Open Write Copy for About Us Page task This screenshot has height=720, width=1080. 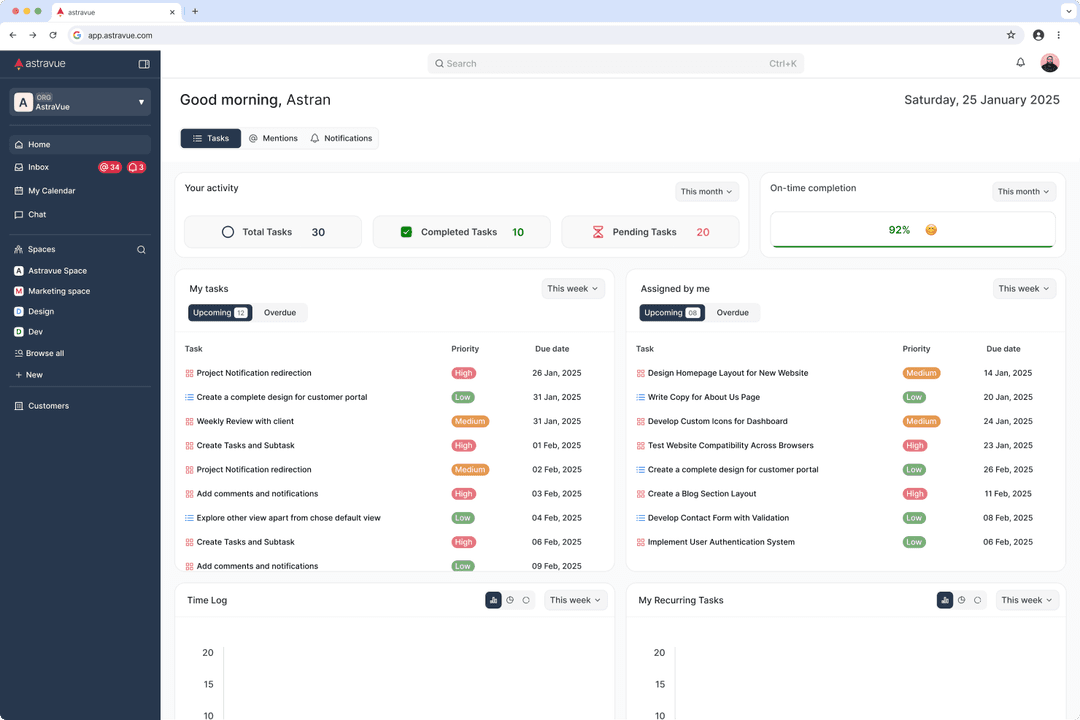[x=703, y=398]
